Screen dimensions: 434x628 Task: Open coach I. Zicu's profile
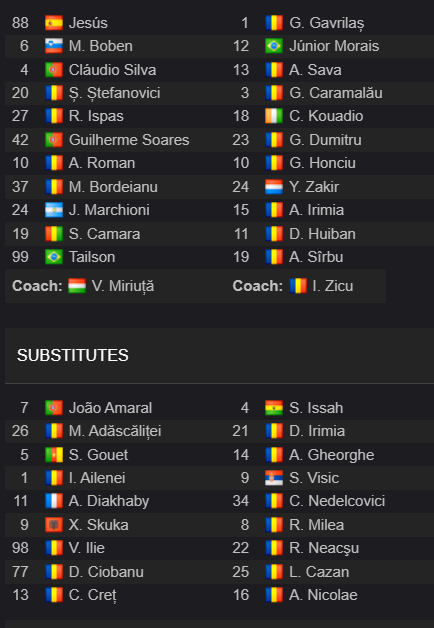[x=333, y=286]
